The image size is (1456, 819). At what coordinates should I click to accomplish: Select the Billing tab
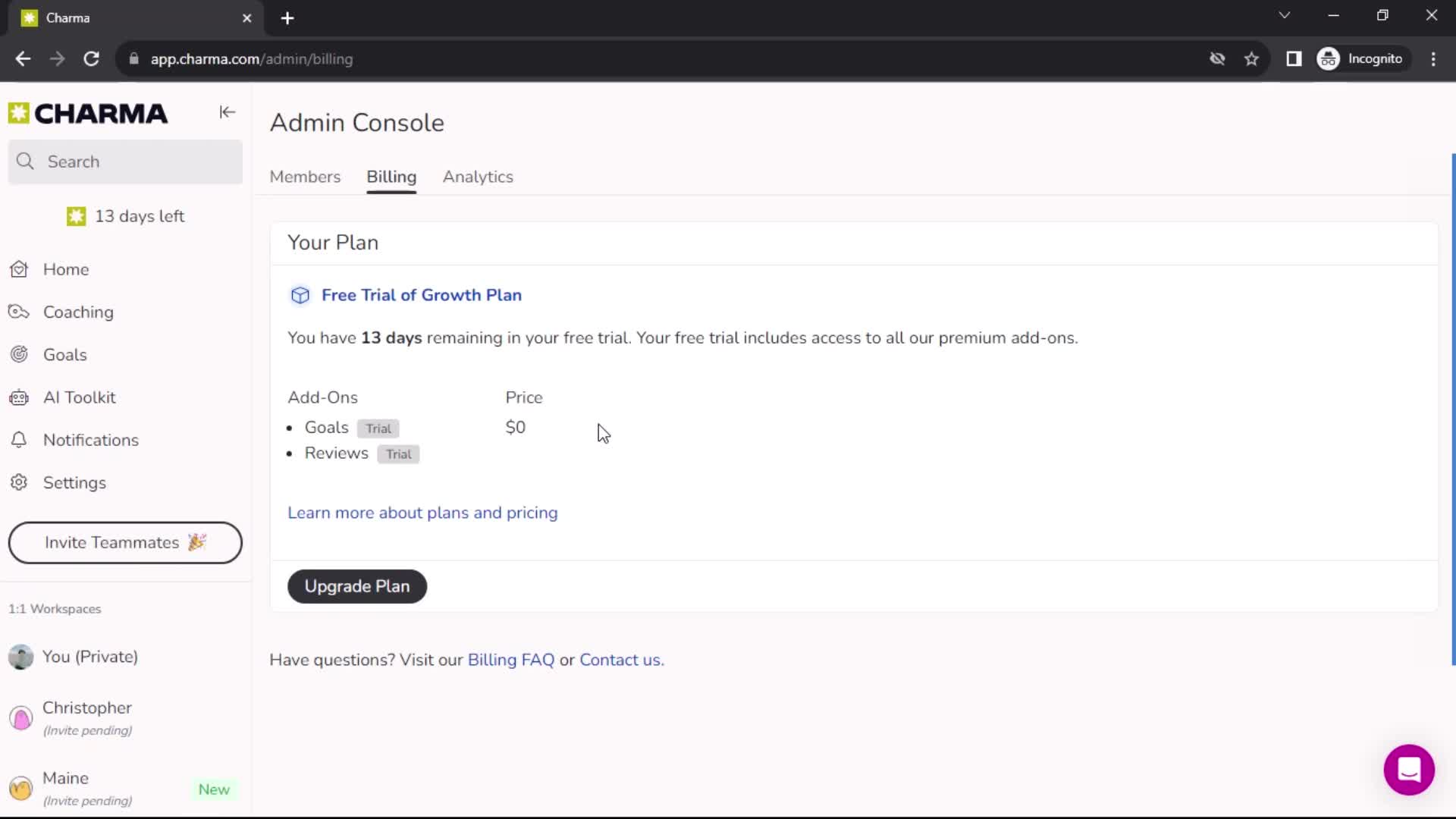[x=391, y=177]
